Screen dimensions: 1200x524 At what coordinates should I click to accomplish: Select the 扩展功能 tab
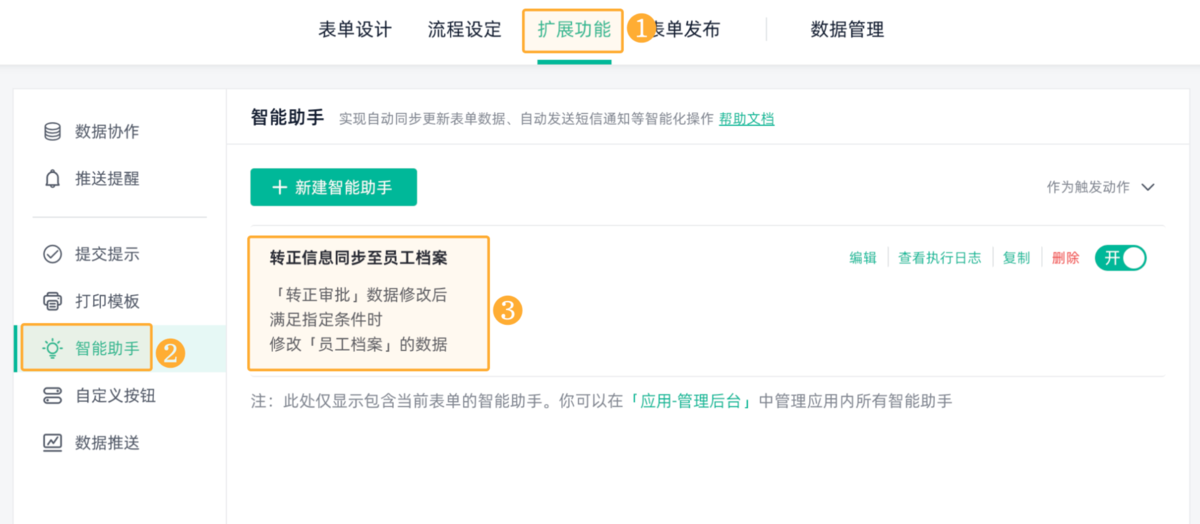coord(574,30)
